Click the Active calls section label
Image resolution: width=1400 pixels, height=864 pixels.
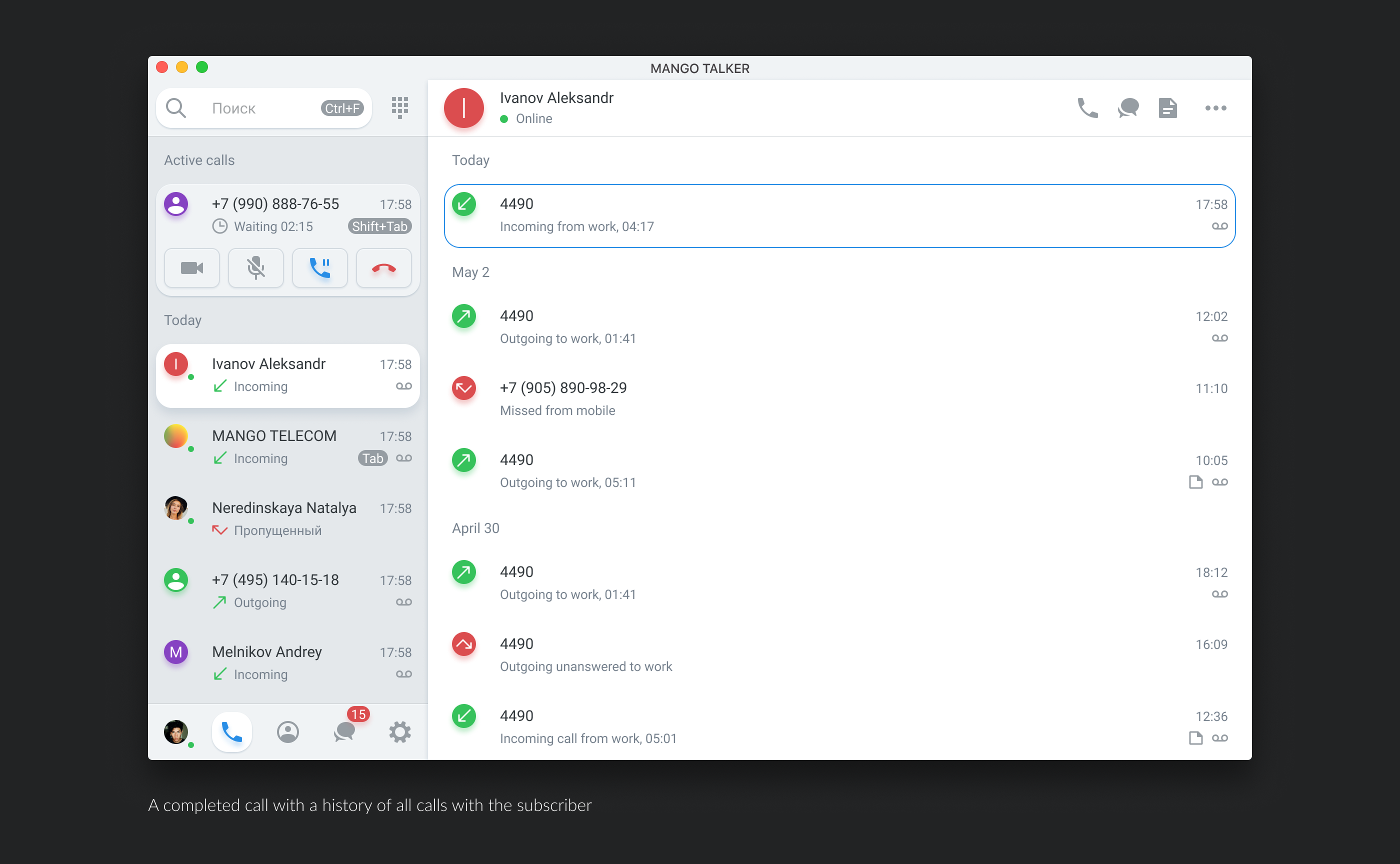(x=199, y=160)
